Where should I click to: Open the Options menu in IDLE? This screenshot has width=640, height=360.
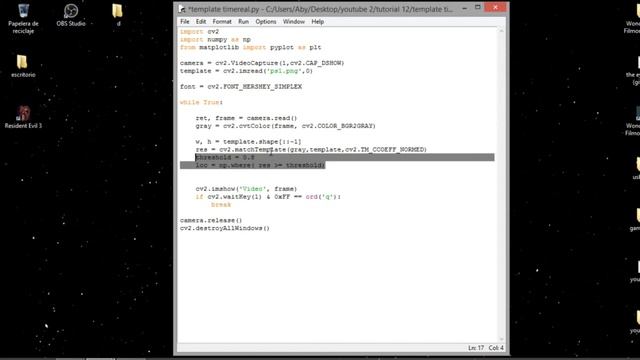point(266,22)
